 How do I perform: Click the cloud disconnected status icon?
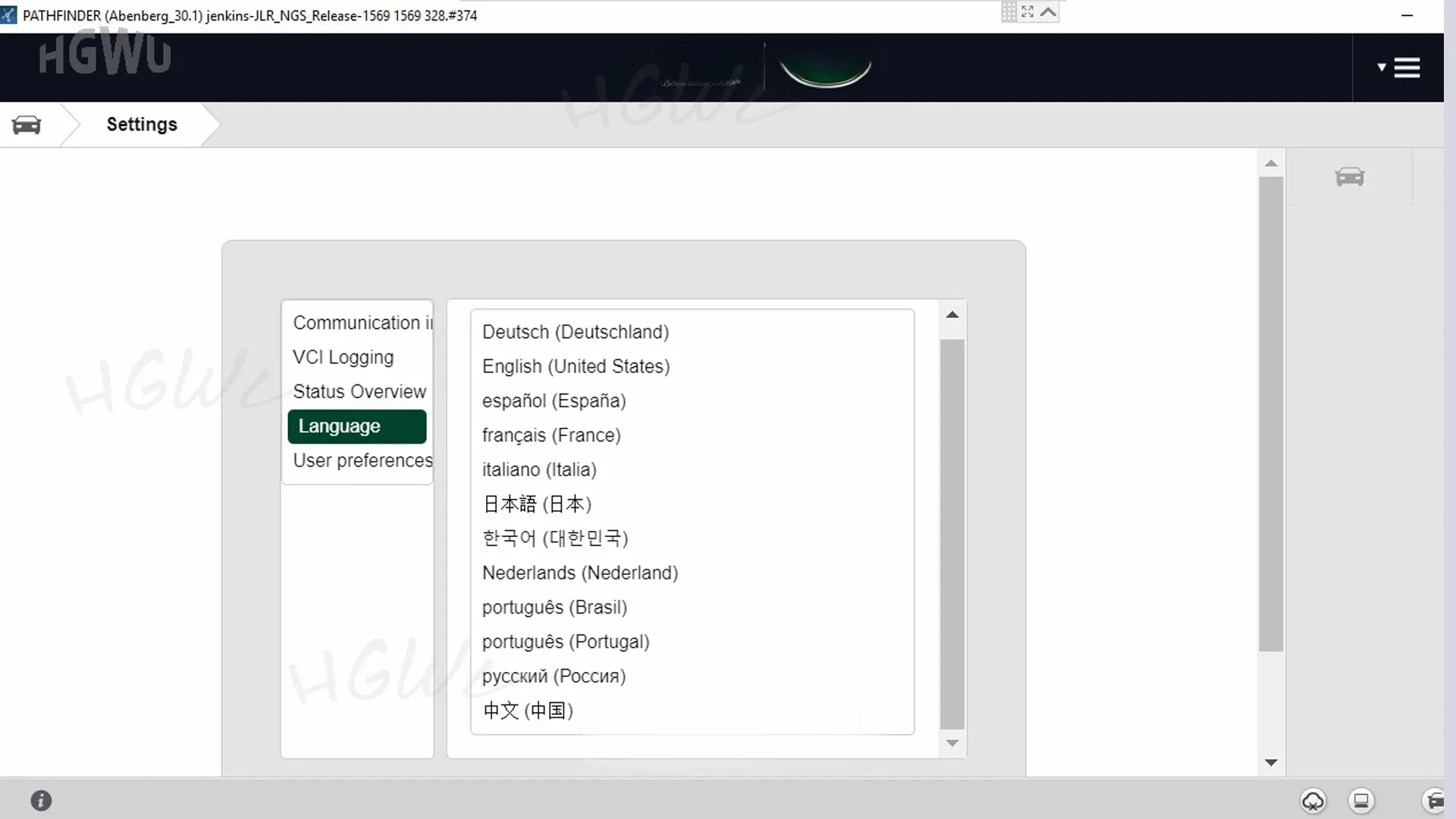click(x=1313, y=801)
